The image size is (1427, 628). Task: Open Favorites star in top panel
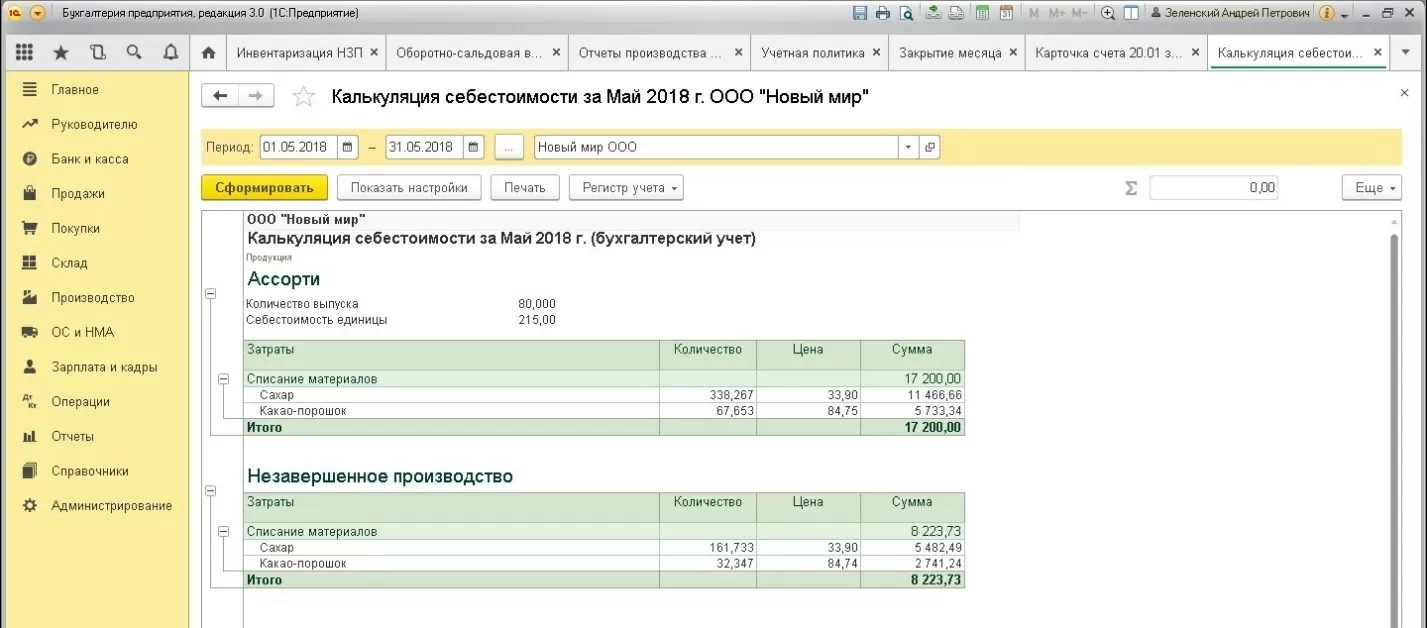[x=61, y=52]
